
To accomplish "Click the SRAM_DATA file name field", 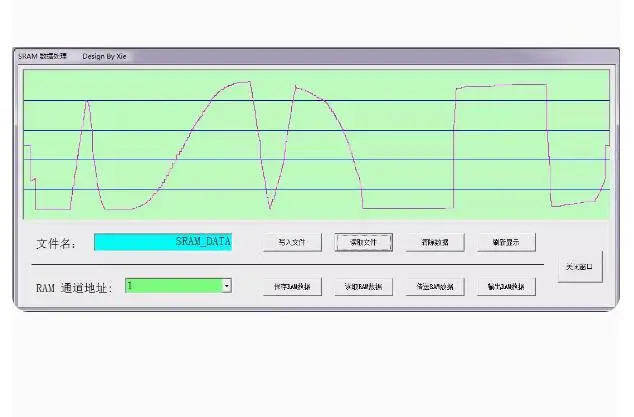I will [x=163, y=242].
